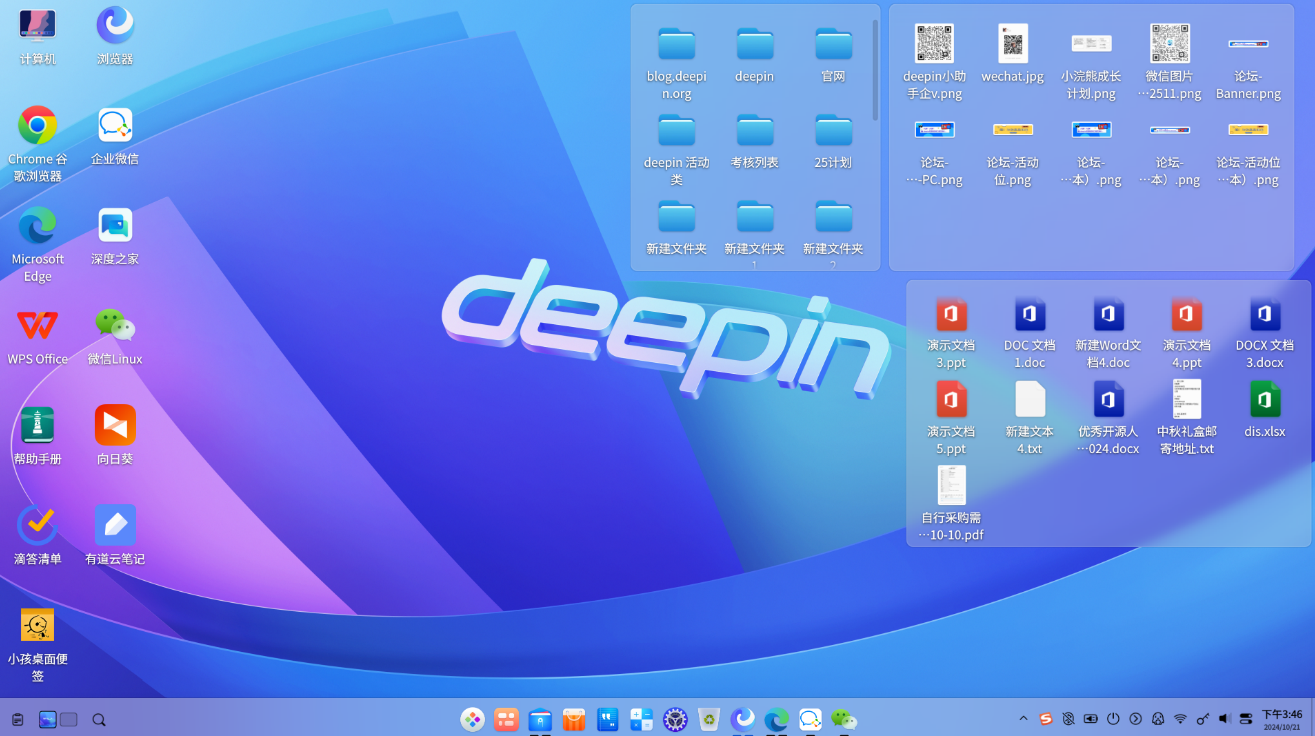Screen dimensions: 1315x736
Task: Open Control Center via the gear icon
Action: [x=676, y=719]
